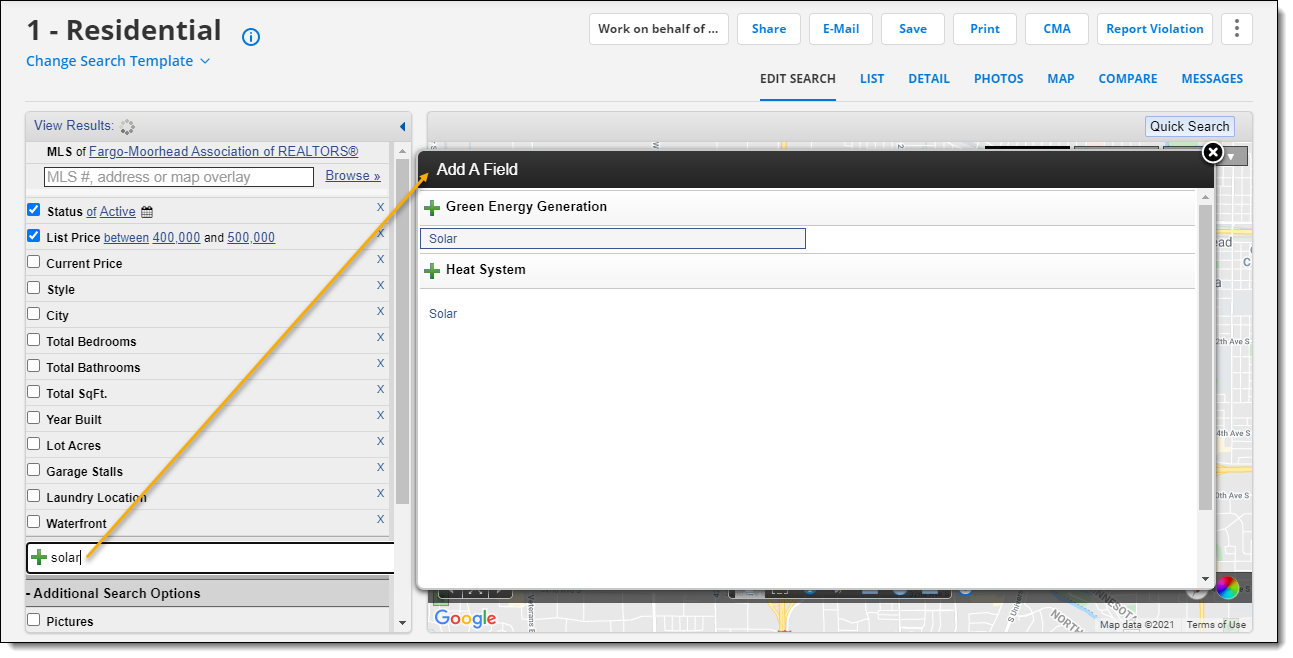The width and height of the screenshot is (1293, 658).
Task: Open the Work on behalf of dropdown
Action: (x=658, y=29)
